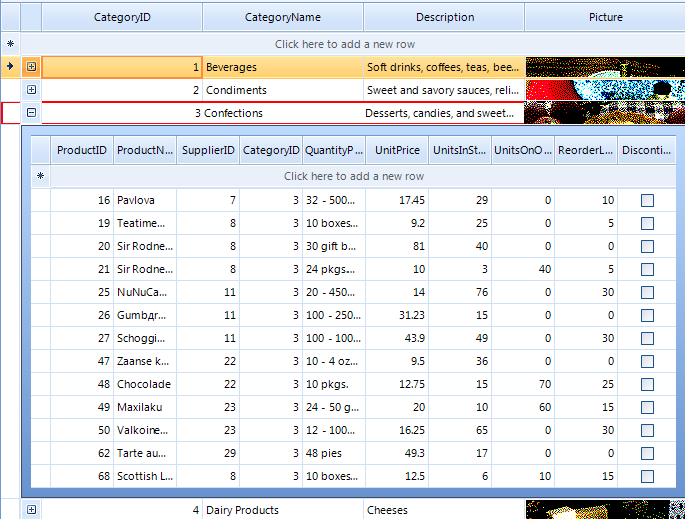Sort by UnitsOnOrder column header
The height and width of the screenshot is (519, 685).
coord(523,150)
